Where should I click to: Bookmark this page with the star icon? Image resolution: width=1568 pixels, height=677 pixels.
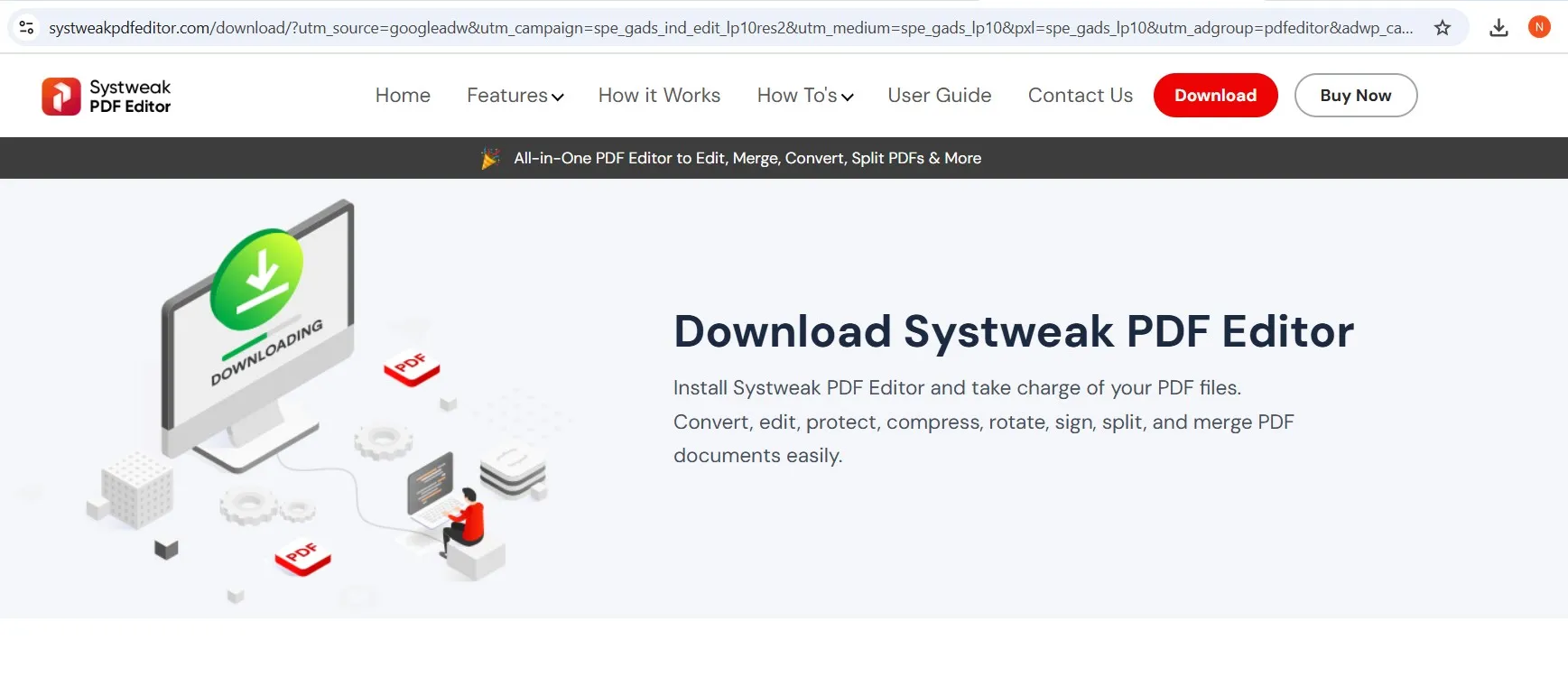point(1443,28)
